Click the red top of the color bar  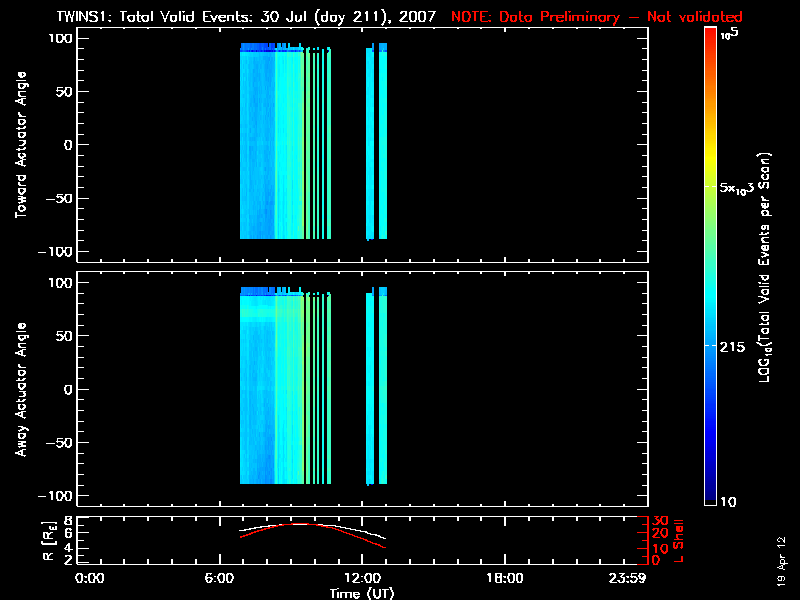pos(710,34)
